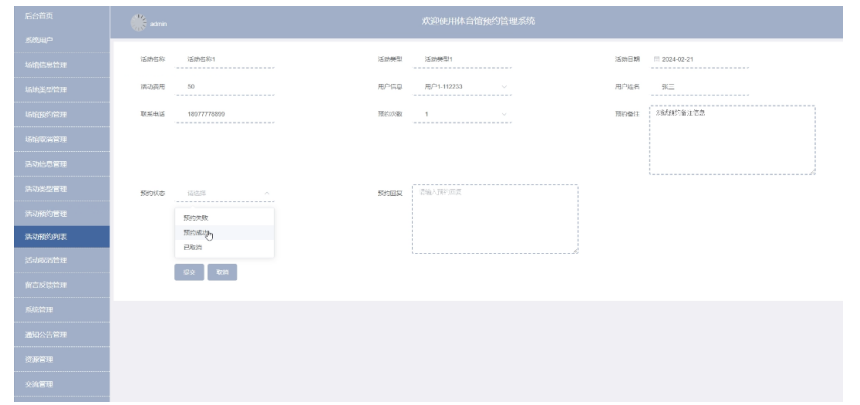860x405 pixels.
Task: Expand the 用户信息 dropdown arrow
Action: pyautogui.click(x=504, y=87)
